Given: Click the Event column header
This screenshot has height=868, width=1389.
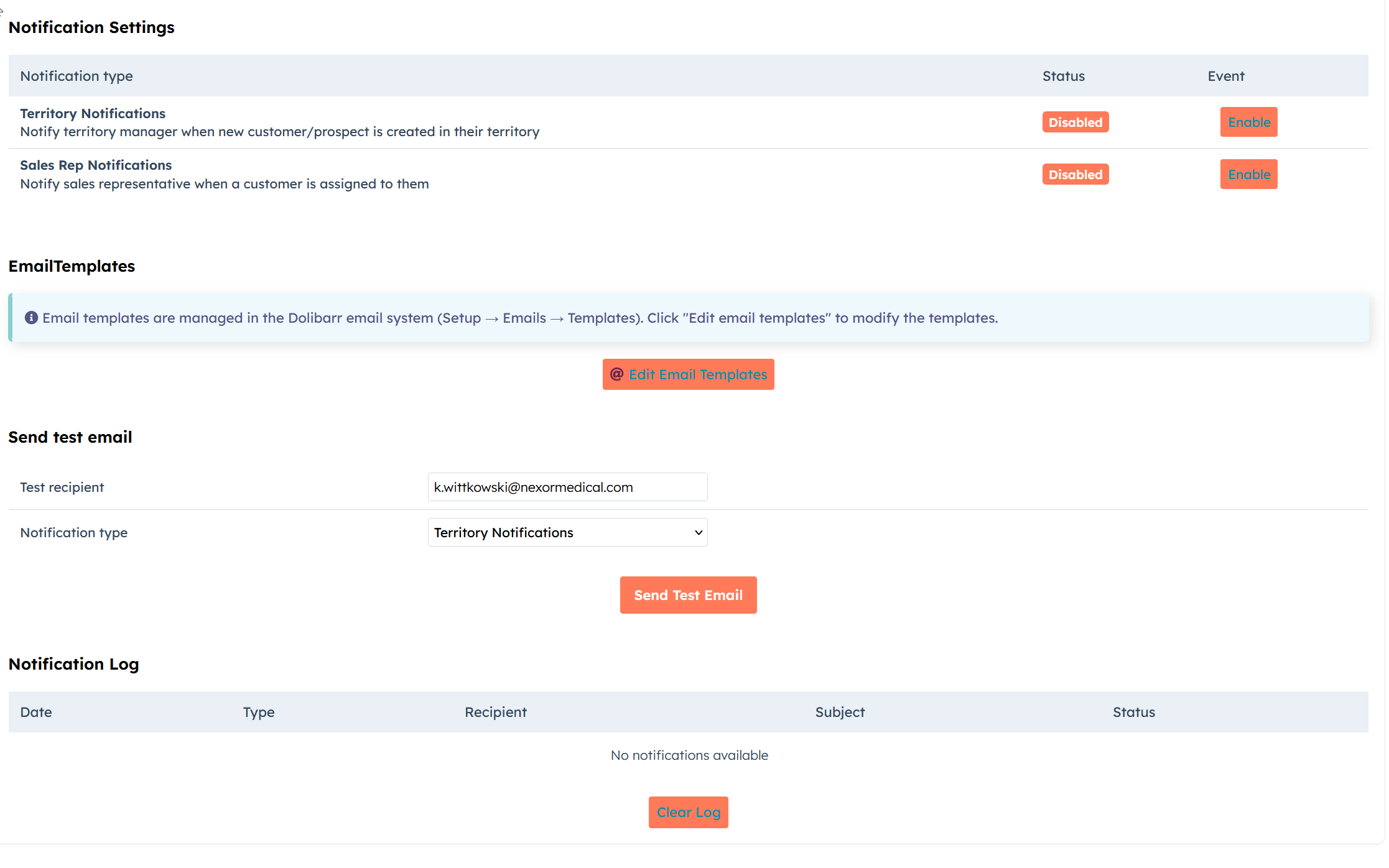Looking at the screenshot, I should click(1225, 76).
